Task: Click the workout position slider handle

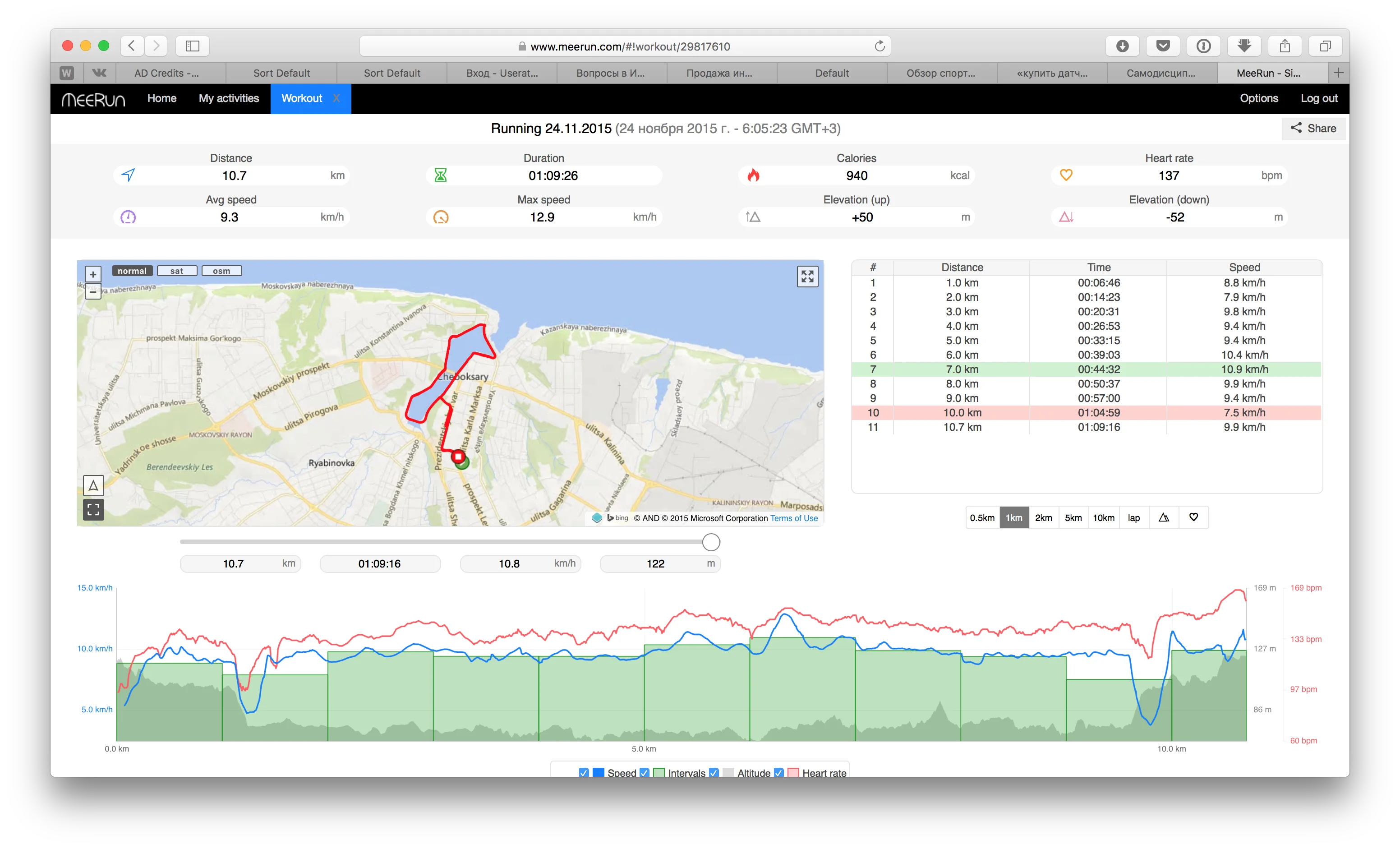Action: tap(711, 542)
